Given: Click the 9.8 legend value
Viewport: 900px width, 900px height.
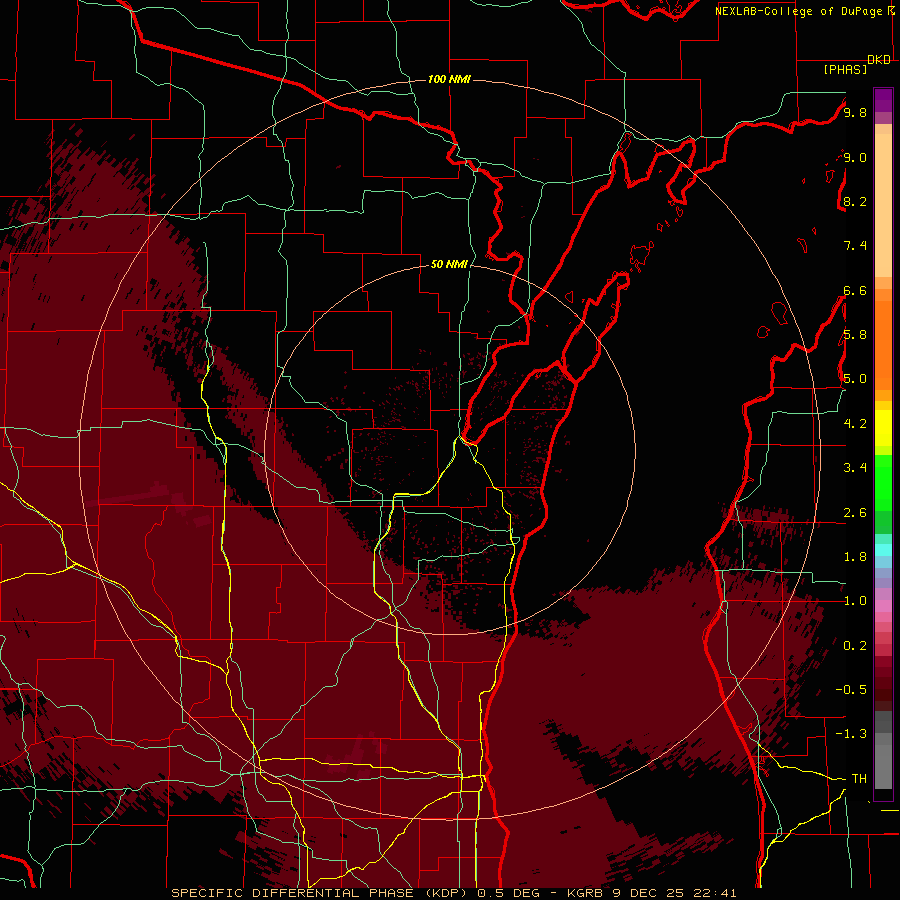Looking at the screenshot, I should point(855,112).
